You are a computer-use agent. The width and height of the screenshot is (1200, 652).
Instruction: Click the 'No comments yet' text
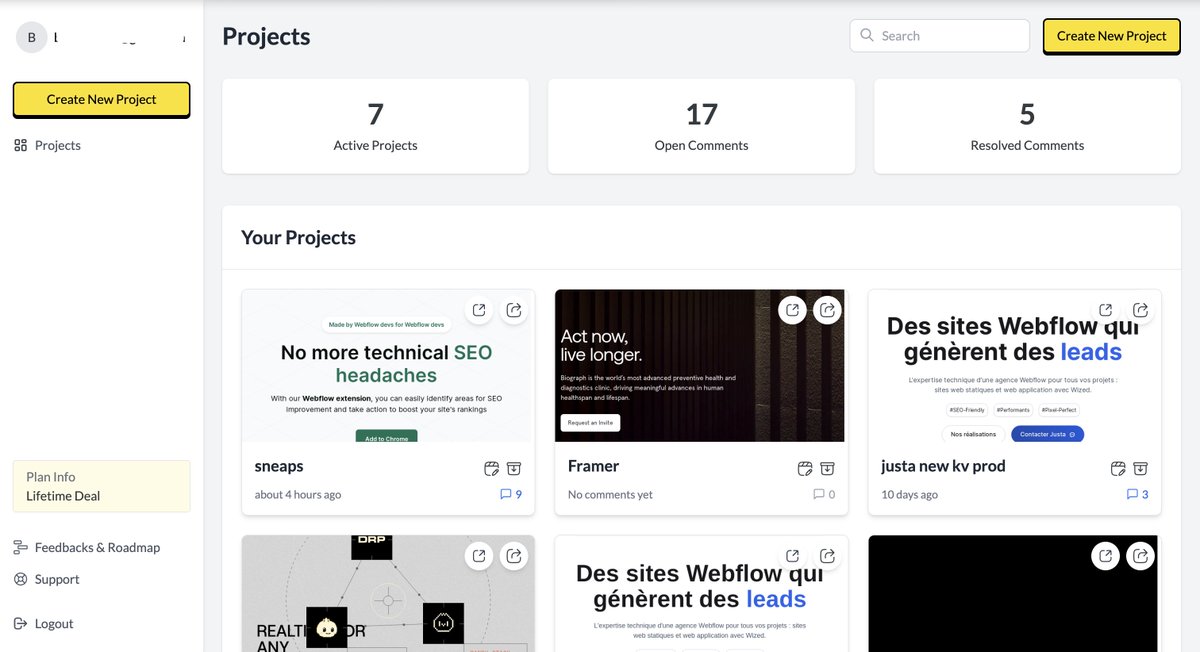pos(610,494)
